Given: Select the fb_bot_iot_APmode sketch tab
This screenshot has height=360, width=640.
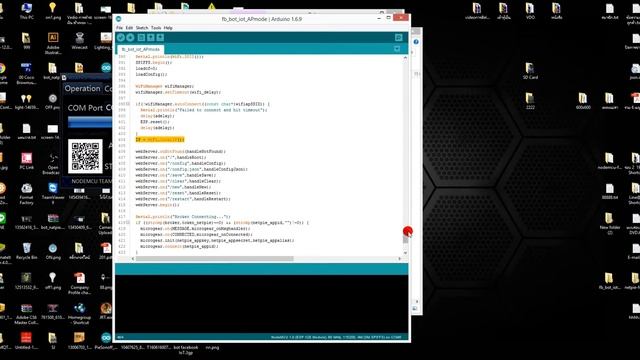Looking at the screenshot, I should pos(141,49).
